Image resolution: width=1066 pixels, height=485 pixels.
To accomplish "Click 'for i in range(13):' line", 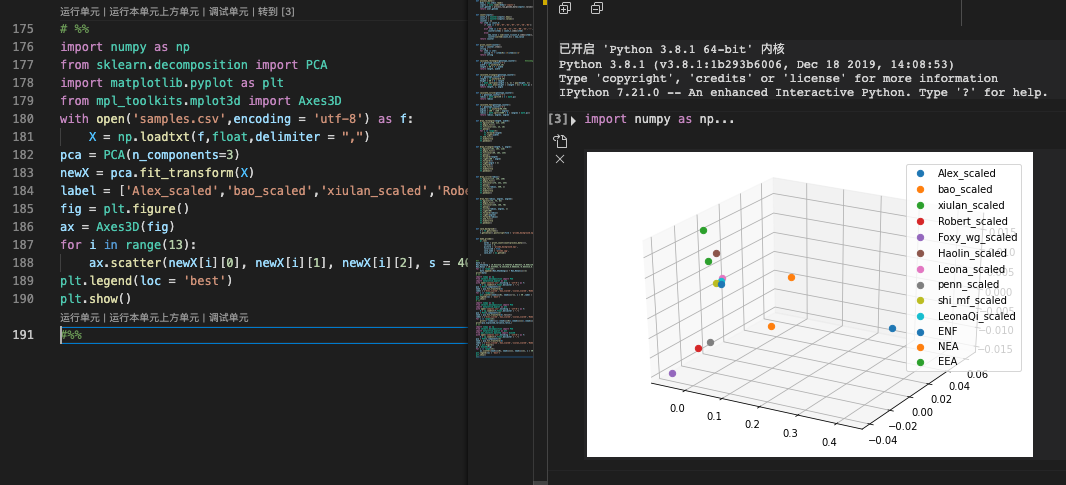I will coord(128,245).
